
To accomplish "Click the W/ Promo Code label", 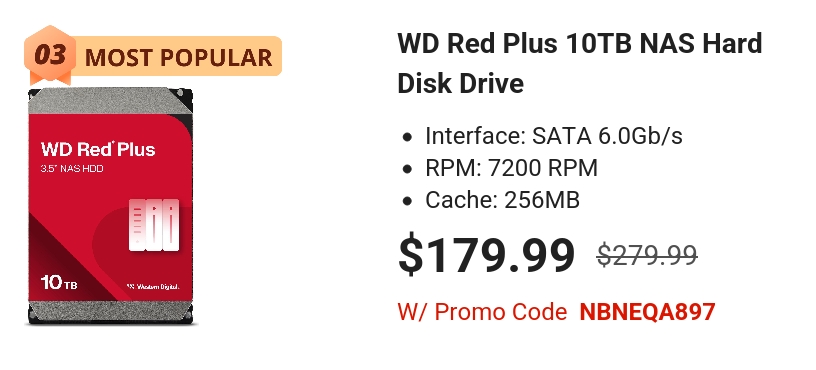I will (x=482, y=312).
